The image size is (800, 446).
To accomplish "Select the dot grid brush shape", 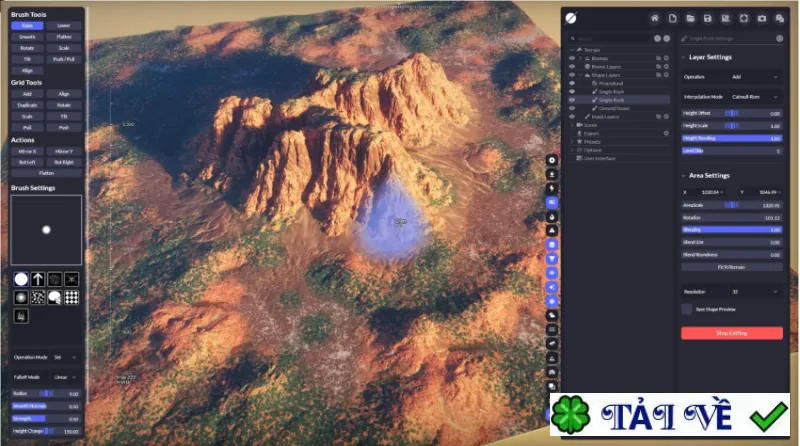I will (x=71, y=298).
